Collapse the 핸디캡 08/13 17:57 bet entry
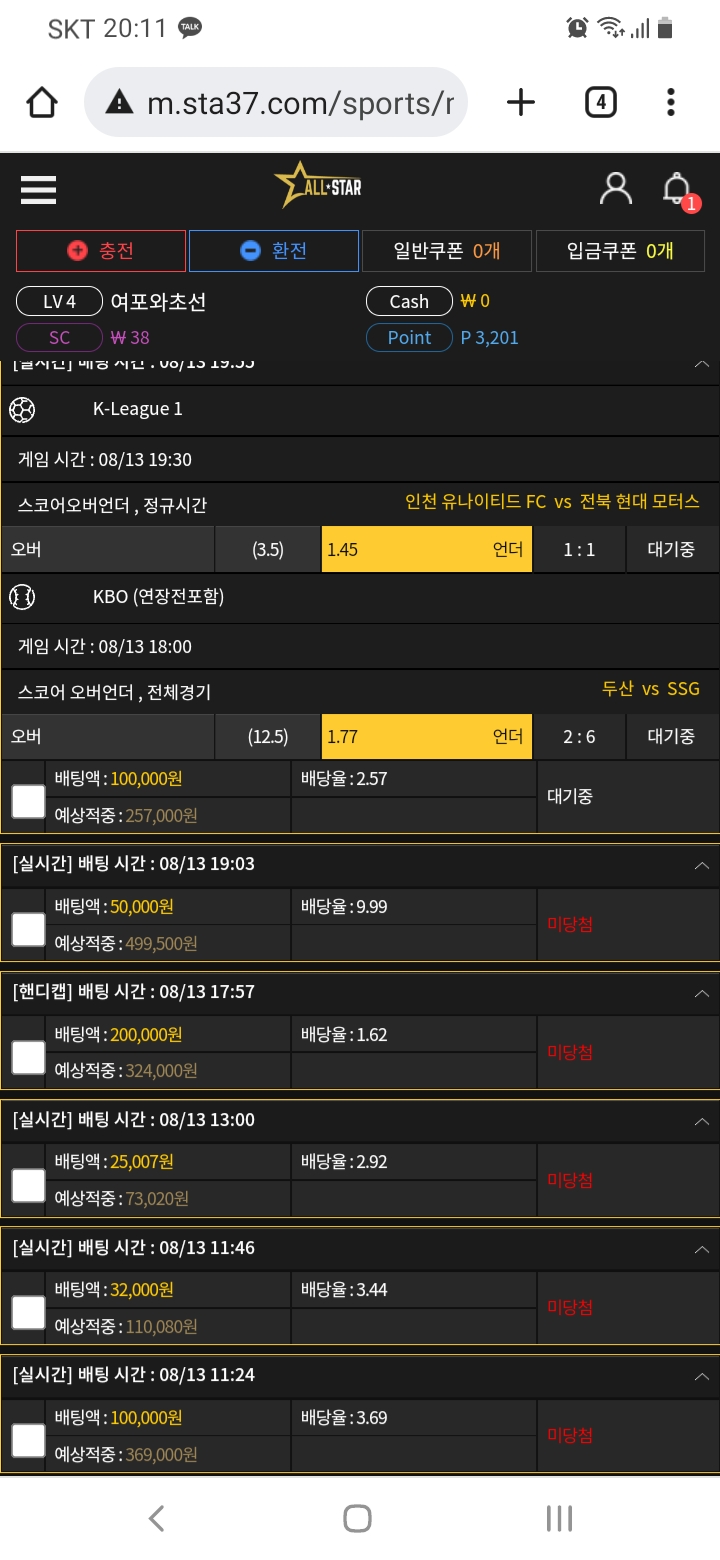The height and width of the screenshot is (1560, 720). [x=702, y=993]
